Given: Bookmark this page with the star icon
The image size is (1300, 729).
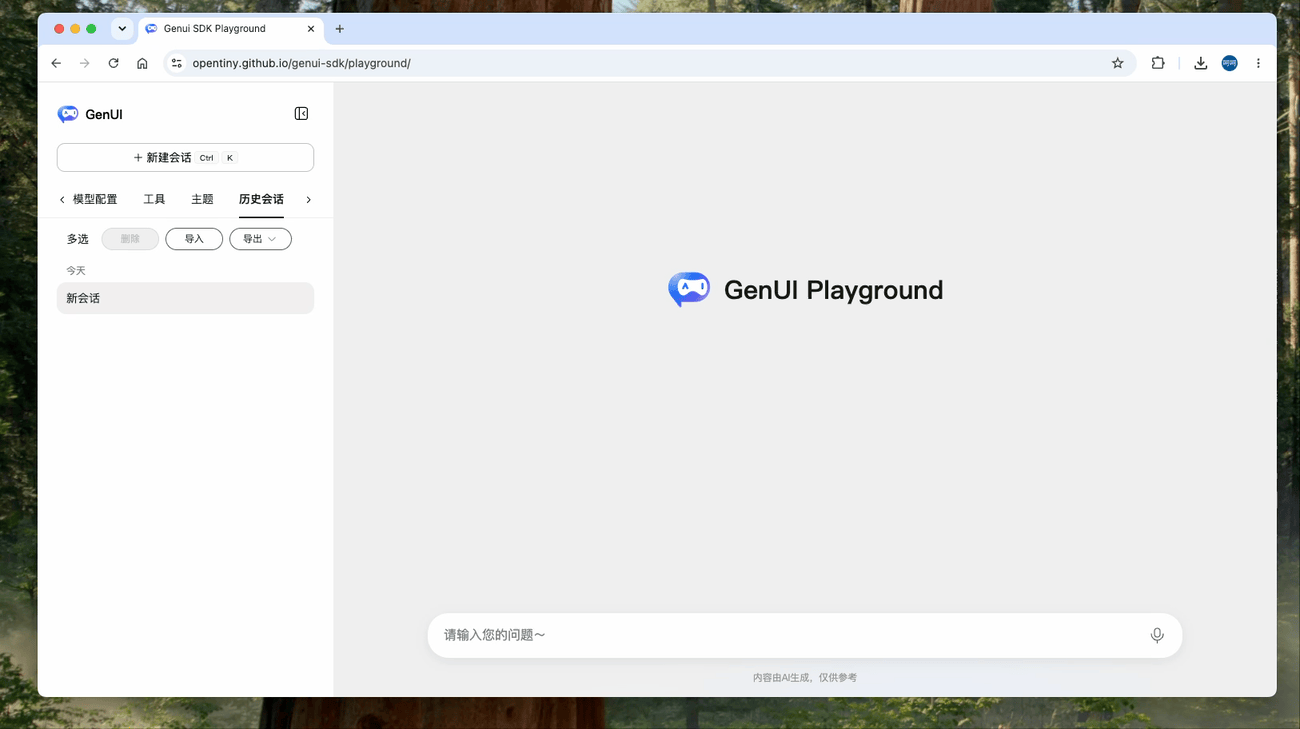Looking at the screenshot, I should tap(1118, 63).
